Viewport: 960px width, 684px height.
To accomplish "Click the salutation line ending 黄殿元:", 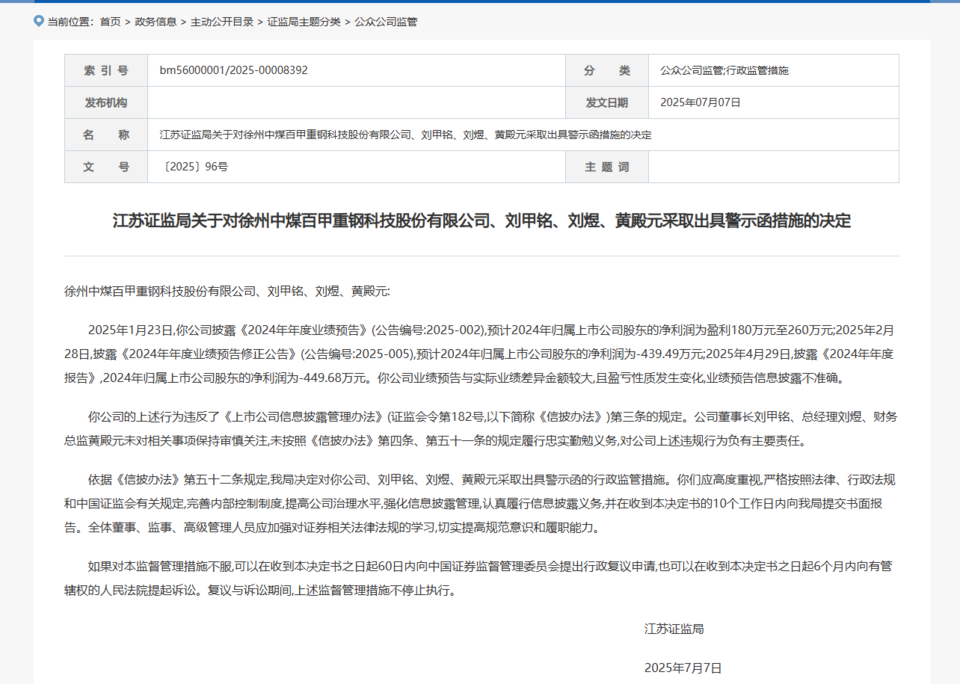I will (227, 291).
